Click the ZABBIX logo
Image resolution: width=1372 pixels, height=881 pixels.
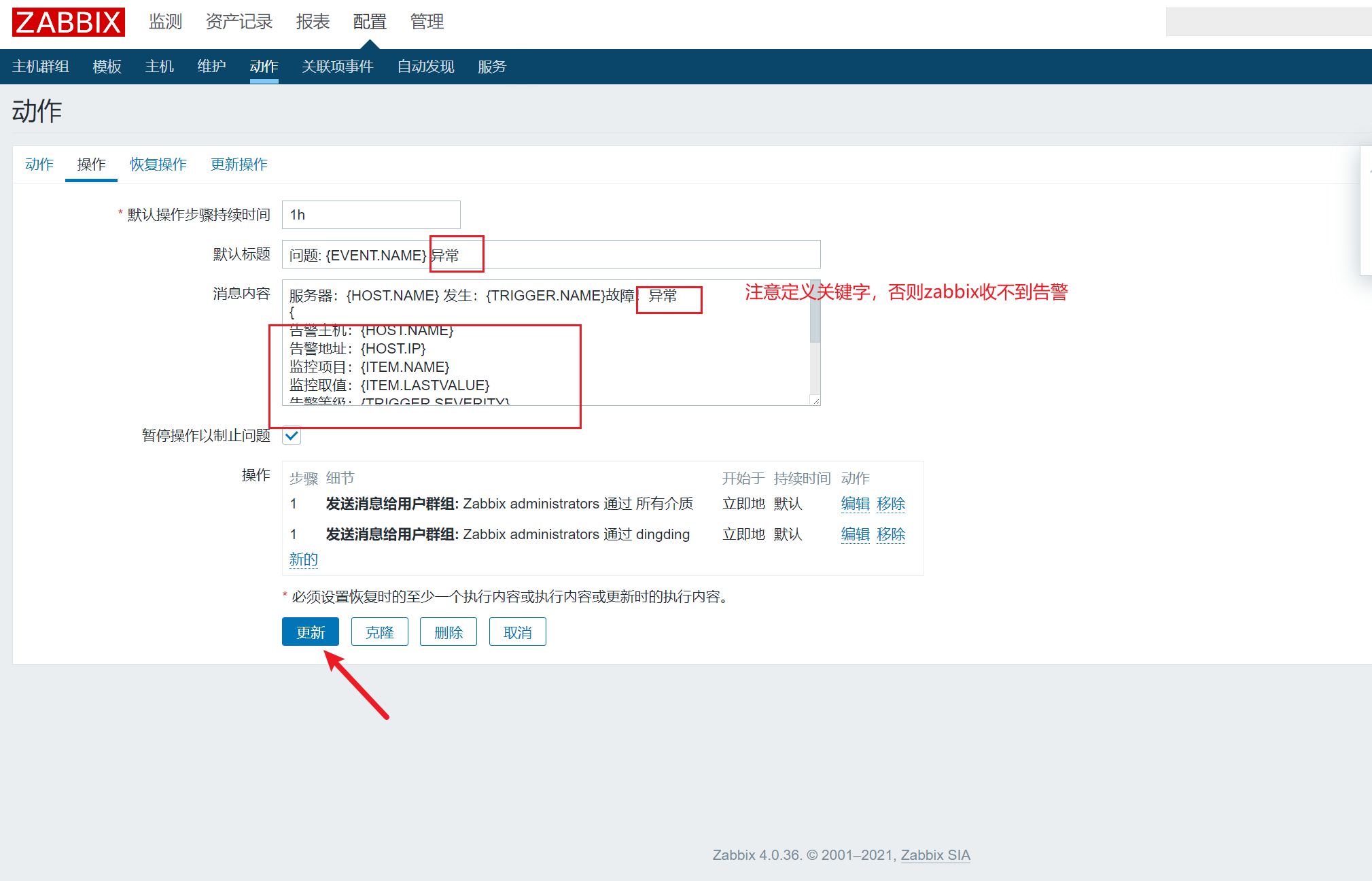pos(69,22)
